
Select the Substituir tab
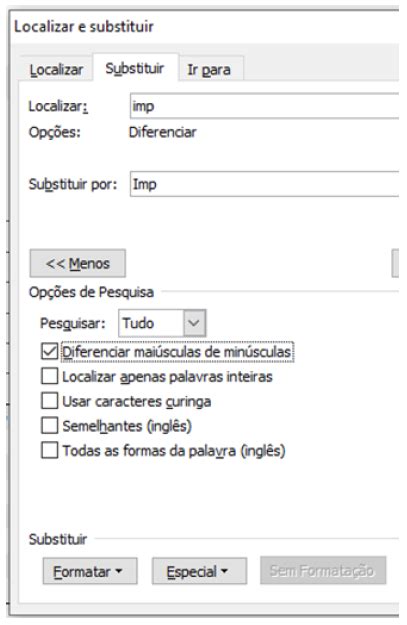point(135,68)
